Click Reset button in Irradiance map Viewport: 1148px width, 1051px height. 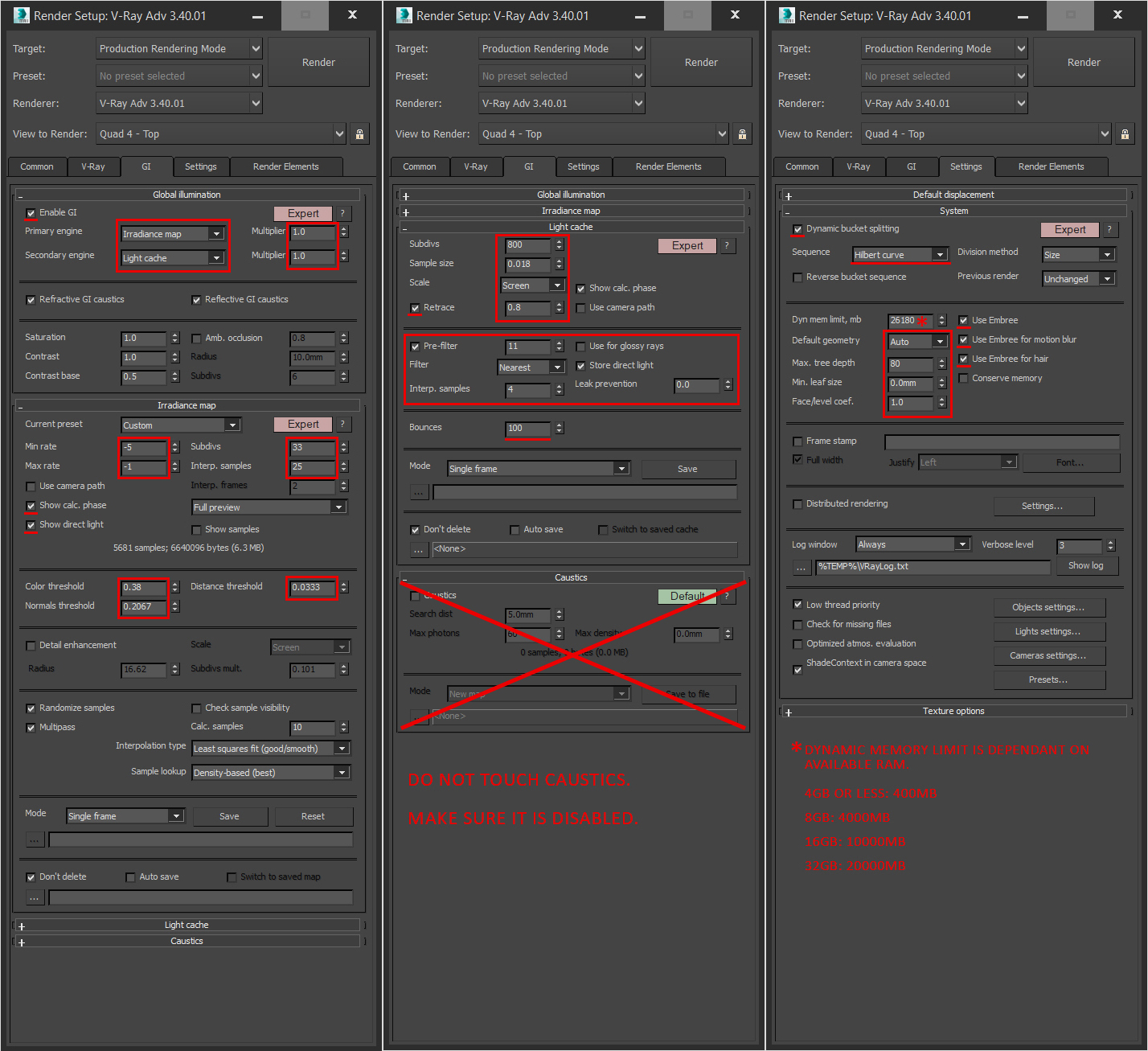click(314, 816)
